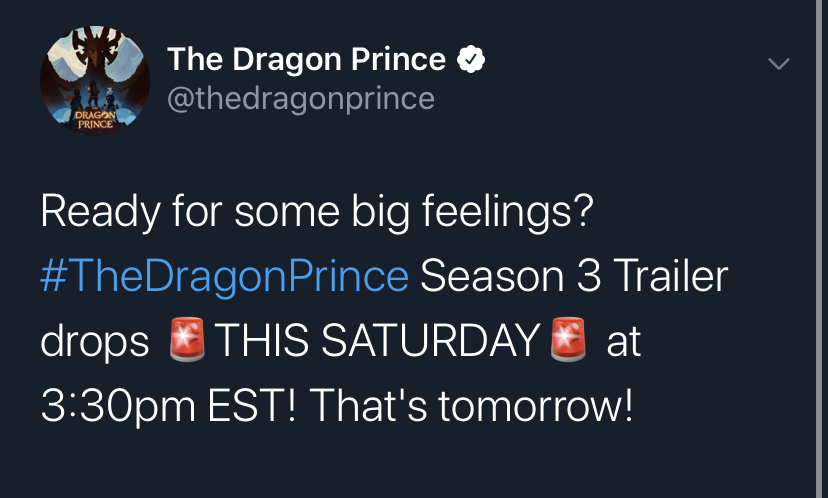Click the three characters standing in avatar
The height and width of the screenshot is (498, 828).
93,96
